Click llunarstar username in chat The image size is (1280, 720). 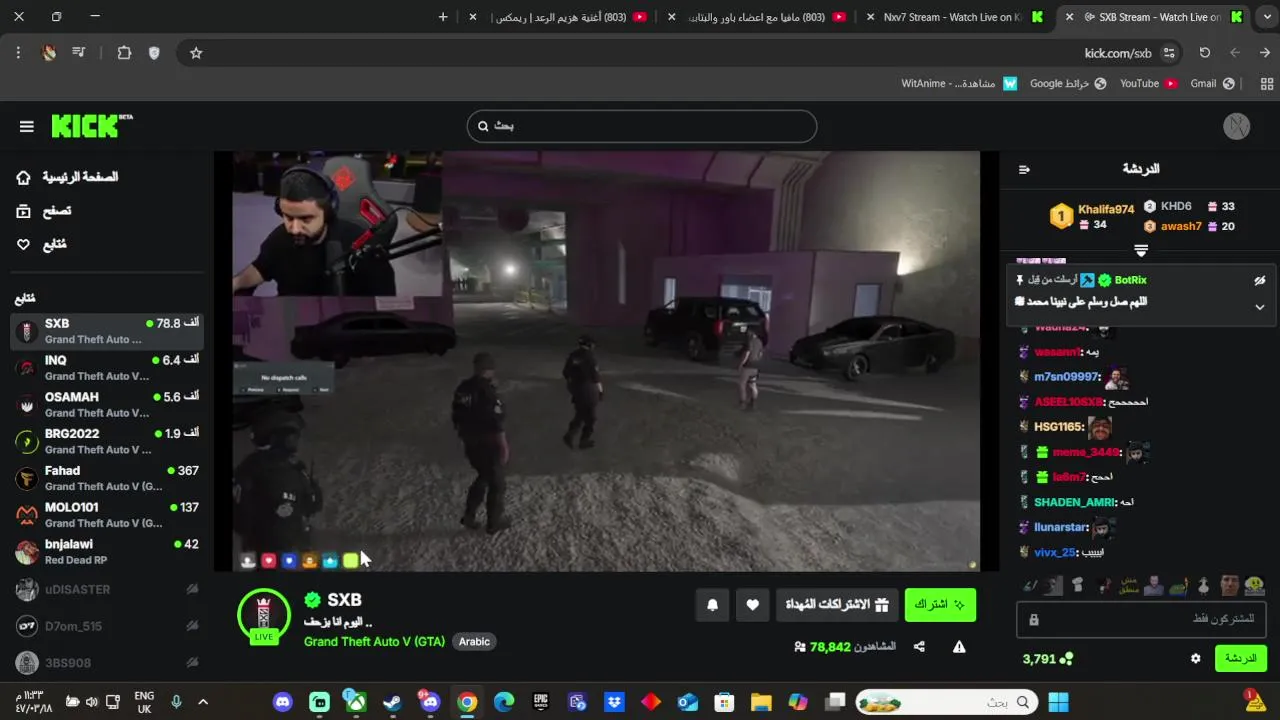(1061, 527)
